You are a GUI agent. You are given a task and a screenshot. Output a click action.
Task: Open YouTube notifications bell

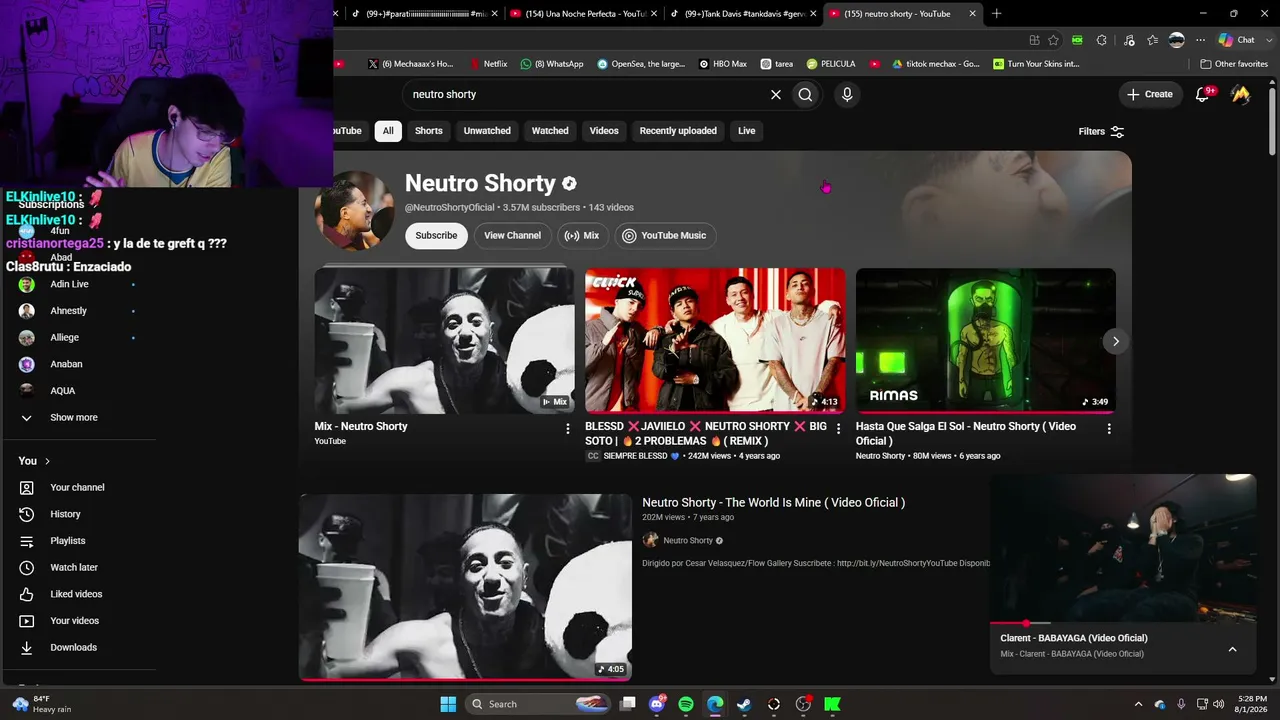tap(1203, 94)
